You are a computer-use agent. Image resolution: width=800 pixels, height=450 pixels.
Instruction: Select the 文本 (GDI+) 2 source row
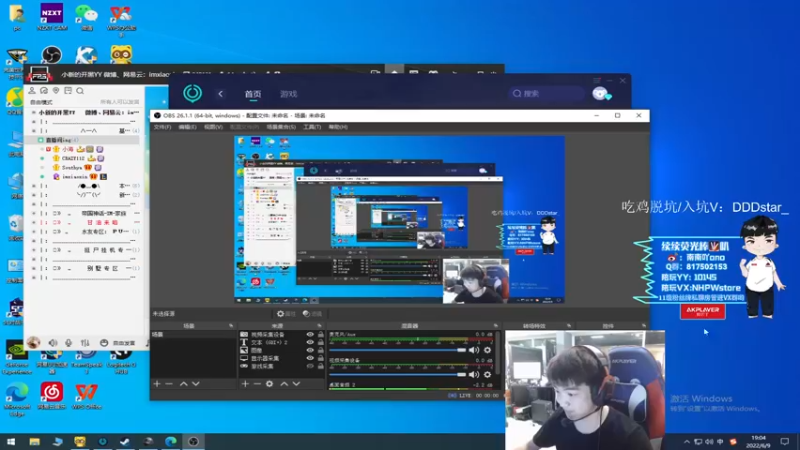point(282,342)
